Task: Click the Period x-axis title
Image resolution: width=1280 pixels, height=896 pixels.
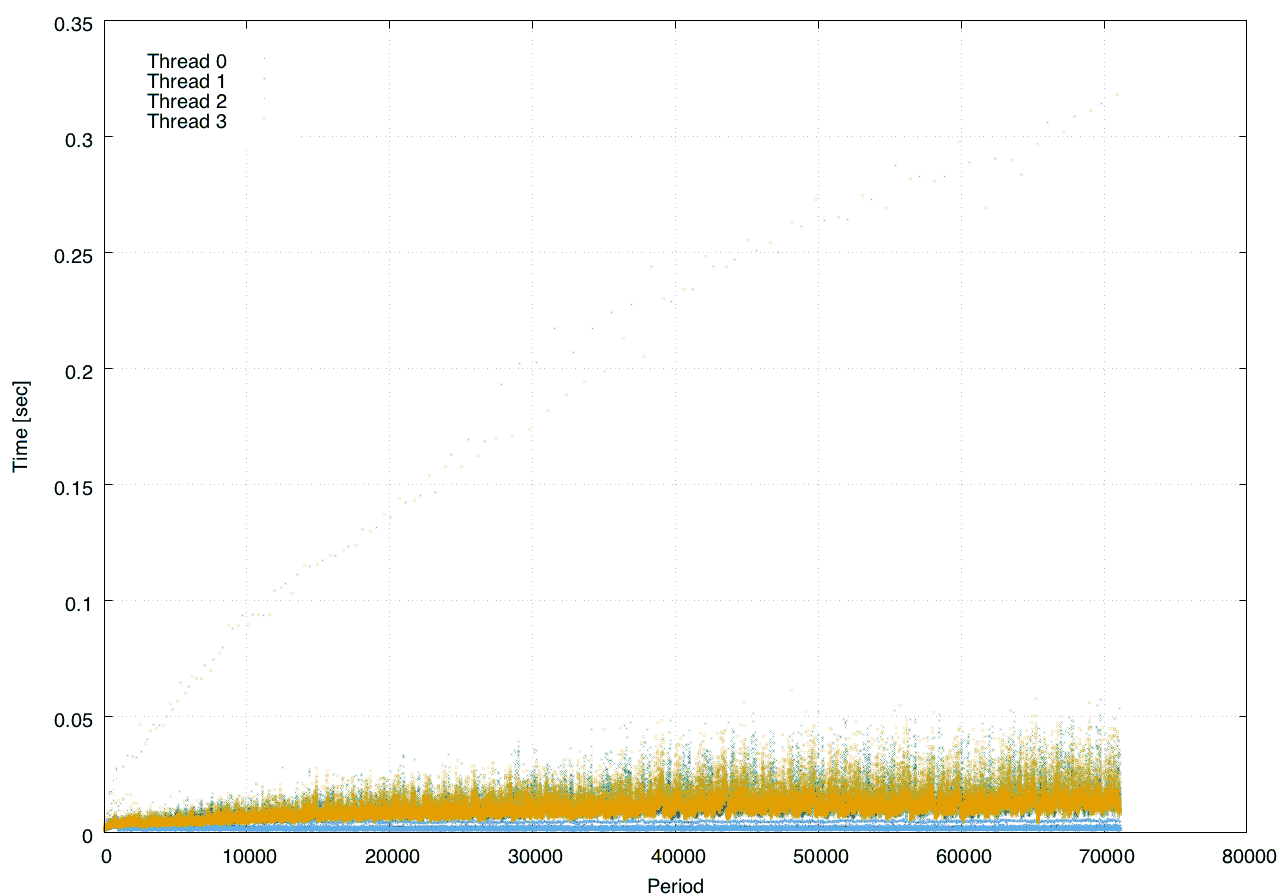Action: tap(675, 886)
